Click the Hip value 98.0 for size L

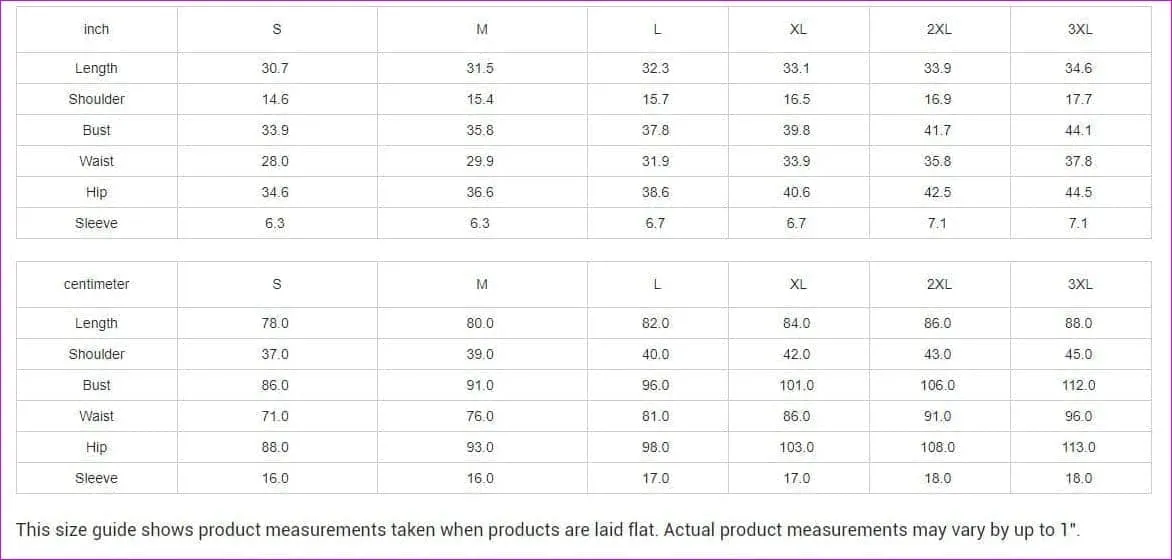pos(656,447)
